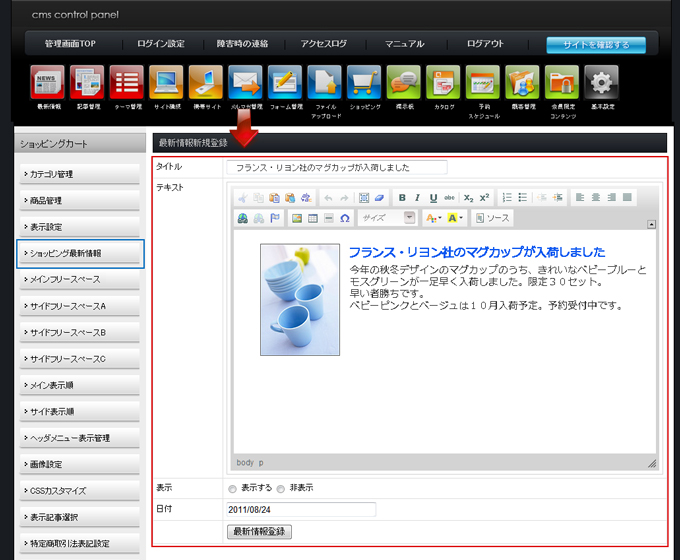The height and width of the screenshot is (560, 680).
Task: Collapse the editor toolbar with the small arrow
Action: pos(651,224)
